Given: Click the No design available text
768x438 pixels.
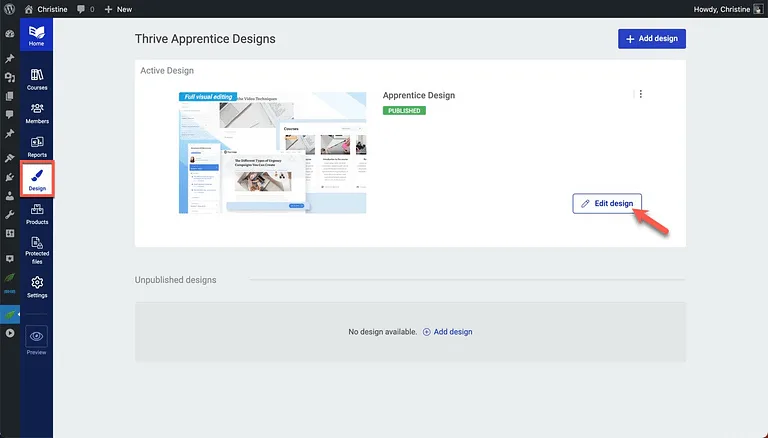Looking at the screenshot, I should (383, 332).
